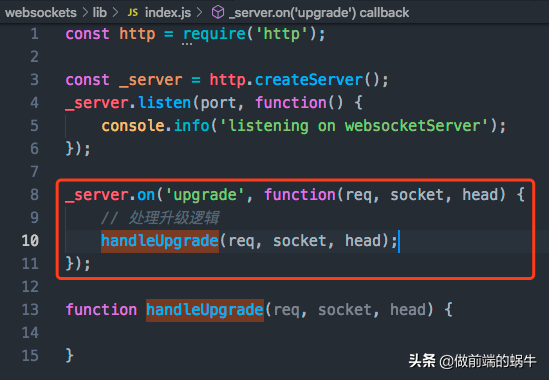
Task: Click the closing "});" on line 6
Action: [78, 149]
